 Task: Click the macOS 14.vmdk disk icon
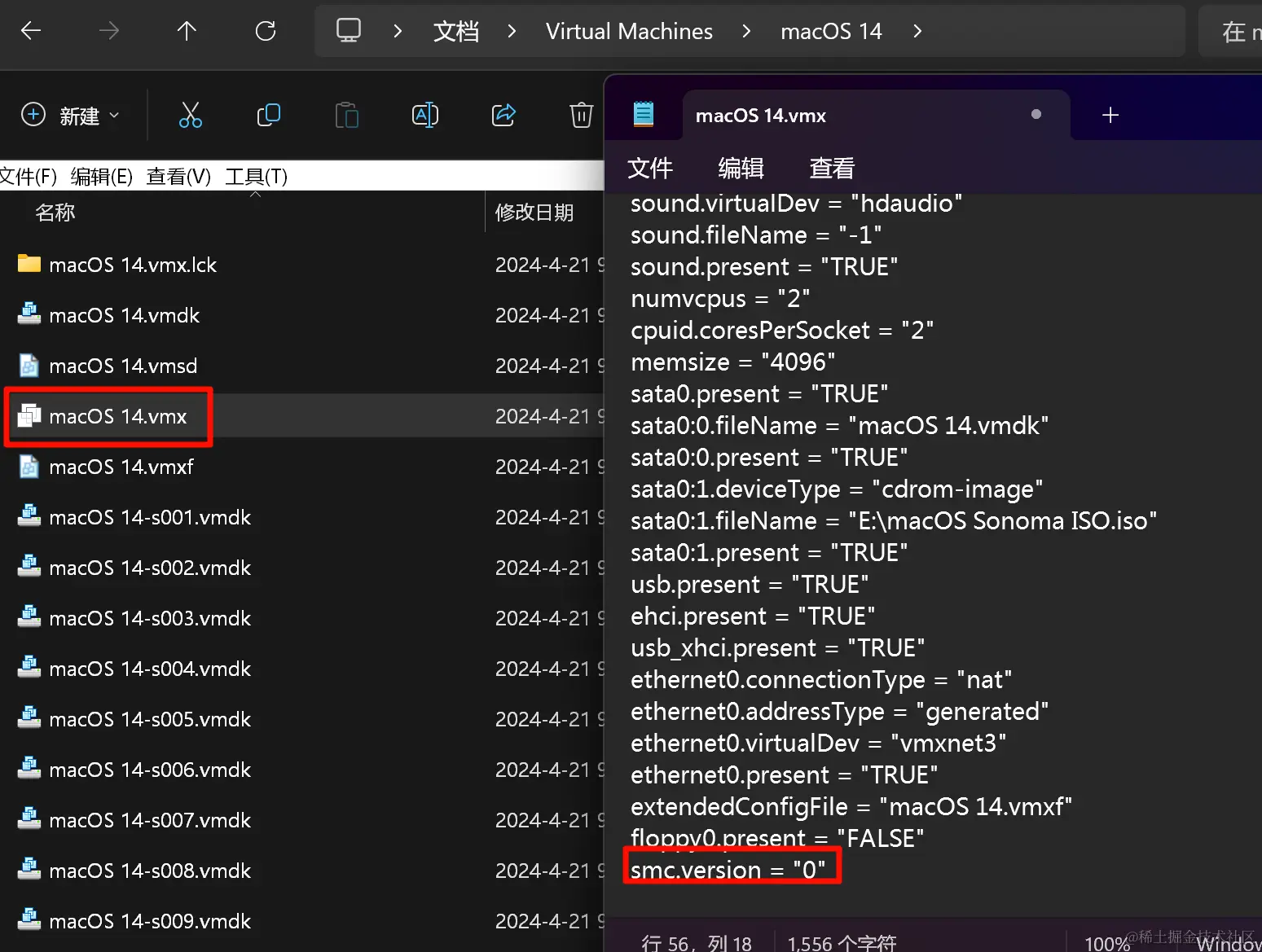point(29,314)
